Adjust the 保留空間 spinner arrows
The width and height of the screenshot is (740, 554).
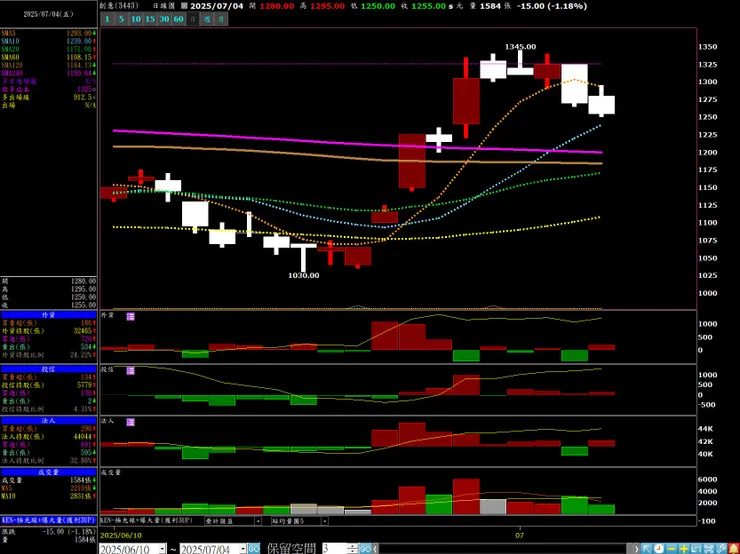(353, 549)
